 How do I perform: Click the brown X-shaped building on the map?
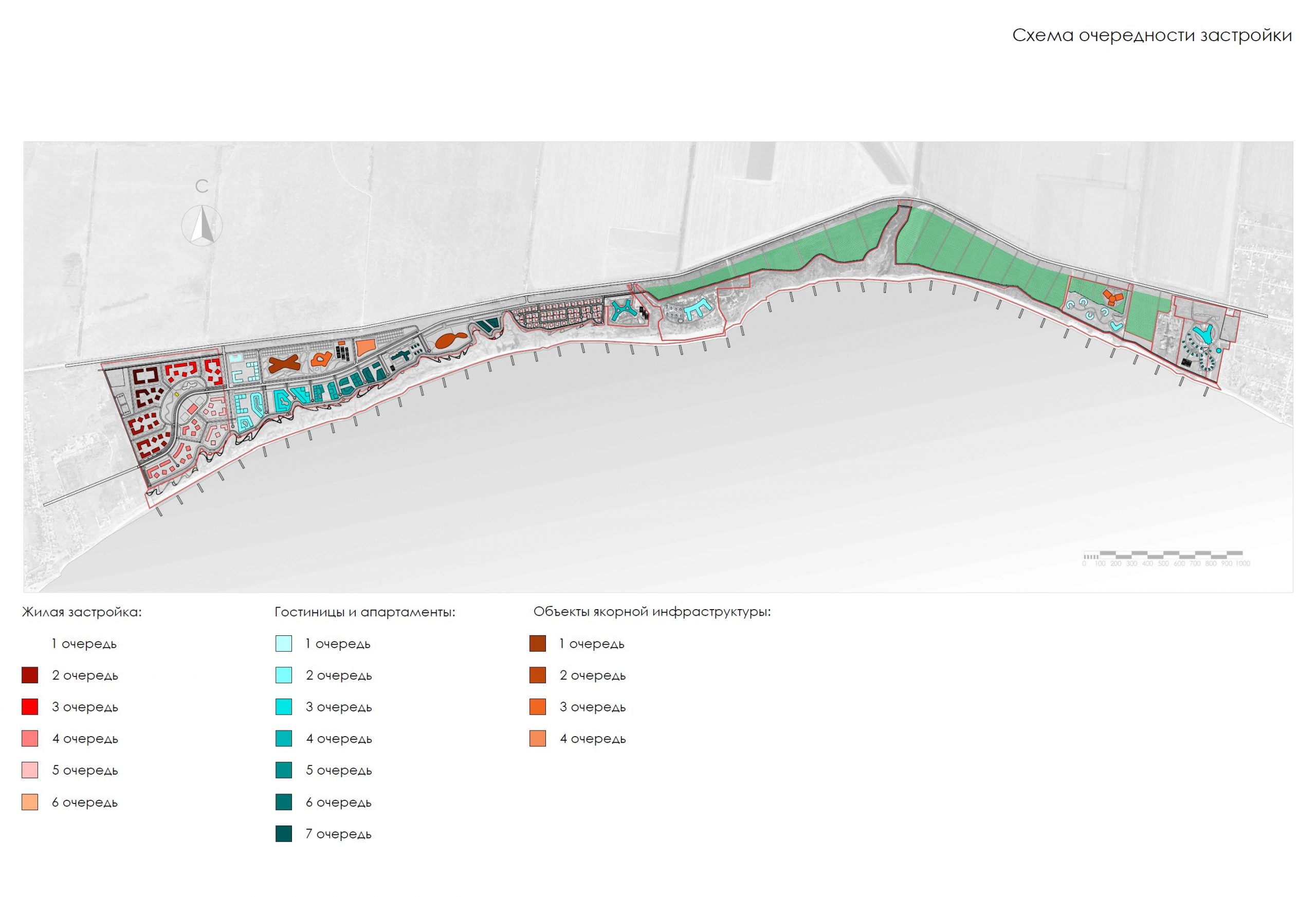point(283,364)
